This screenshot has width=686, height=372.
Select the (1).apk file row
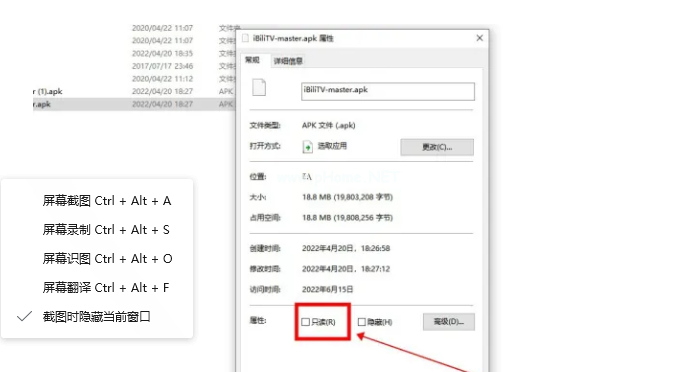[133, 91]
